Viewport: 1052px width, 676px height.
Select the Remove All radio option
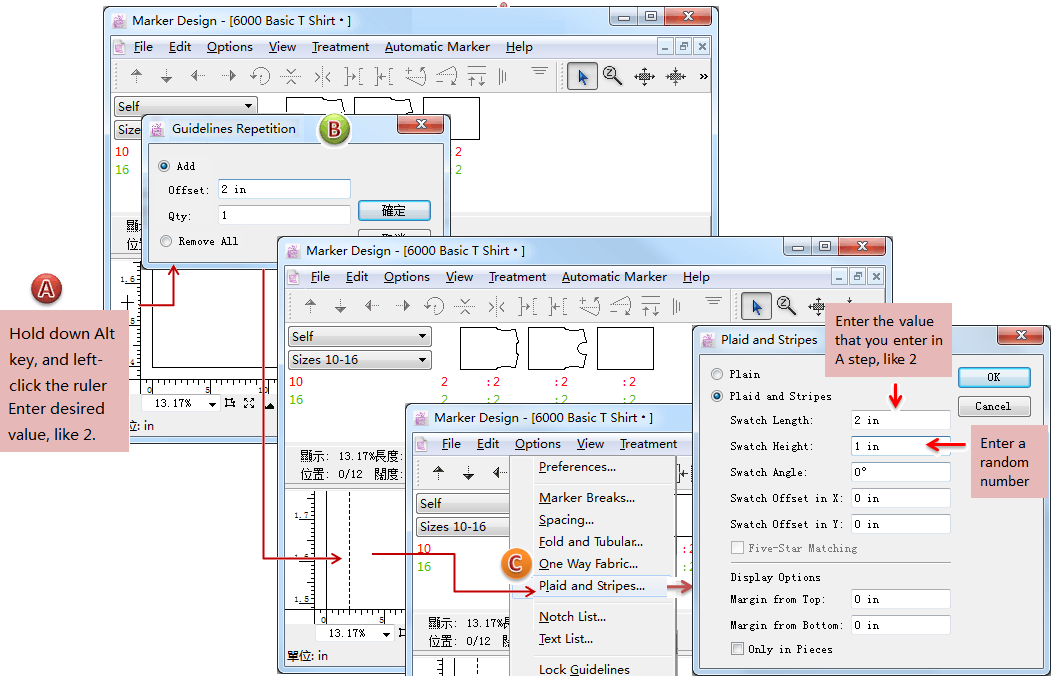coord(165,241)
